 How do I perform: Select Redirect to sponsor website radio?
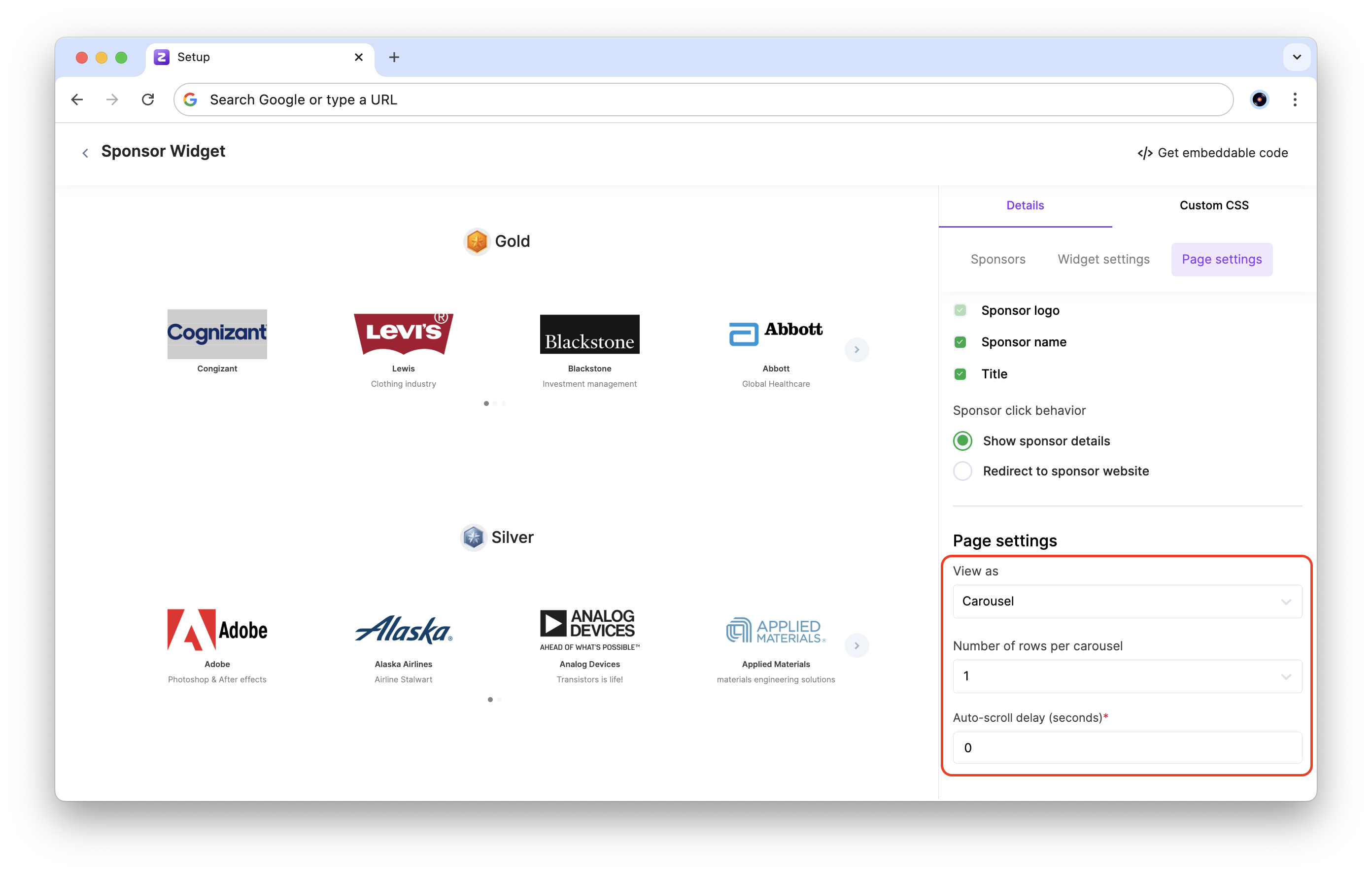(962, 471)
